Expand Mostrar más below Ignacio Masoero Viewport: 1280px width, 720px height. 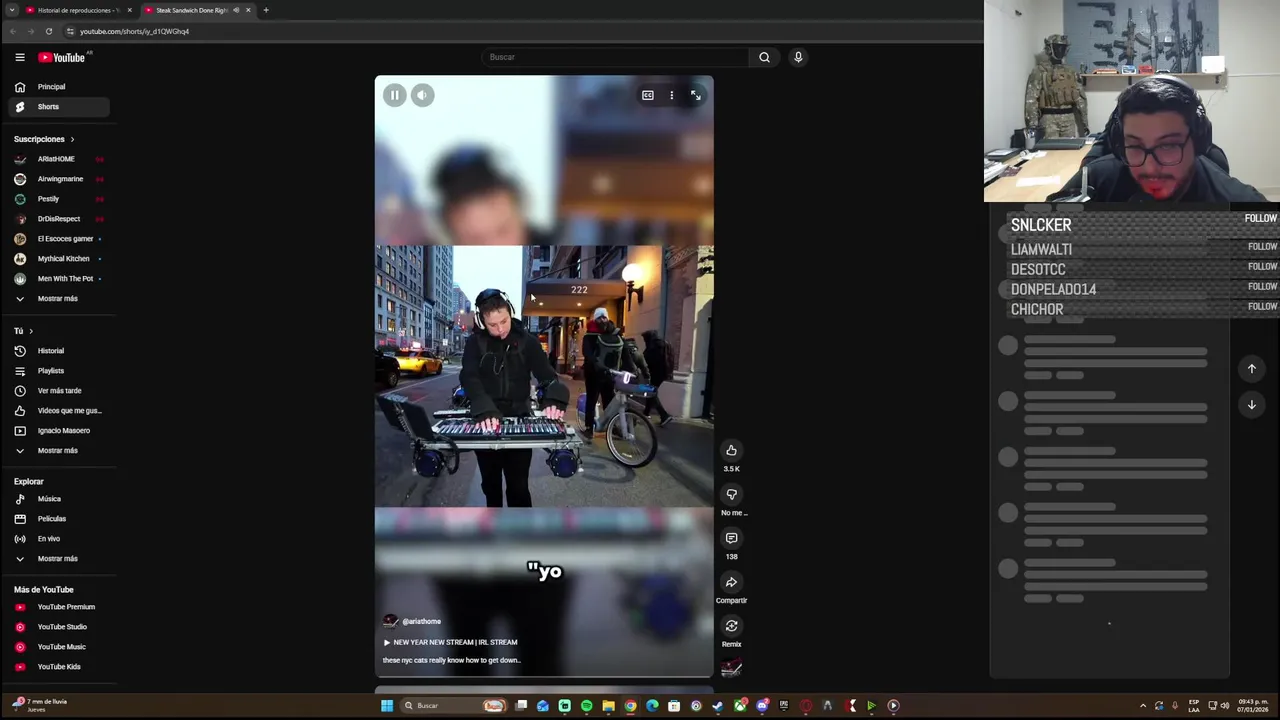[57, 450]
